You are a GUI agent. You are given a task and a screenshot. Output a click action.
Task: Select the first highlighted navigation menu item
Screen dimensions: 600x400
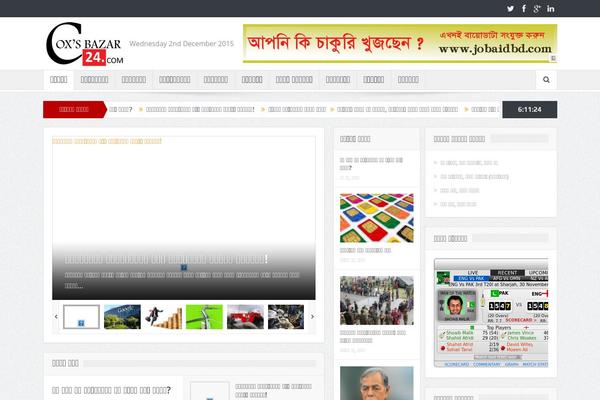(x=59, y=80)
